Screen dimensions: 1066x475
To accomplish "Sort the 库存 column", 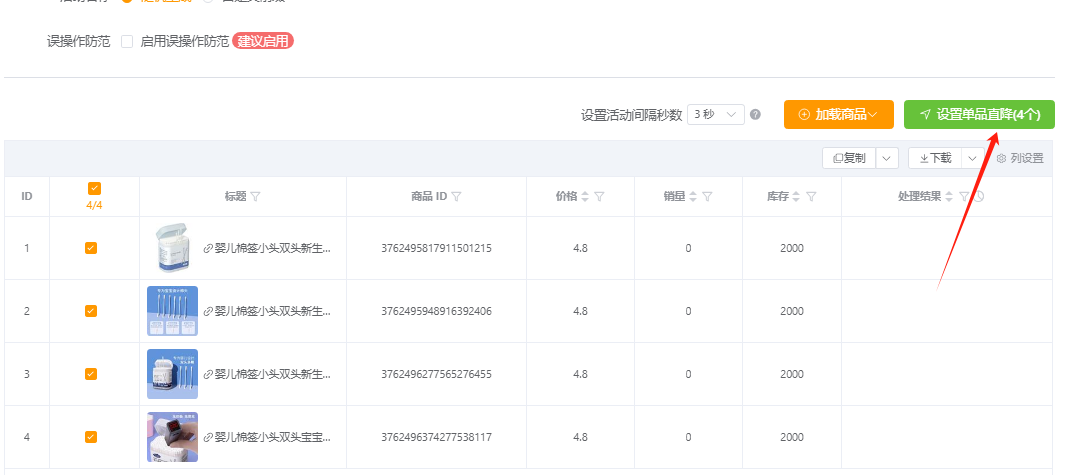I will [796, 197].
